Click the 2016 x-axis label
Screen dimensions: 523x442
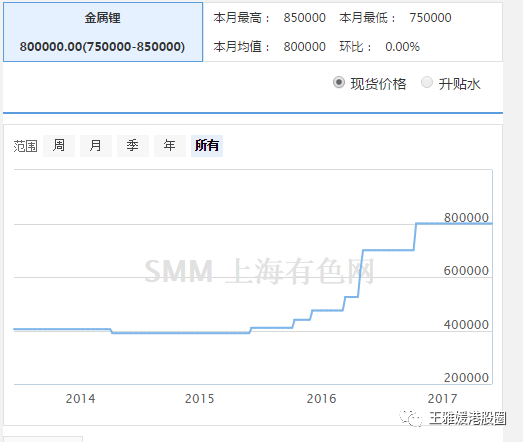(x=322, y=399)
